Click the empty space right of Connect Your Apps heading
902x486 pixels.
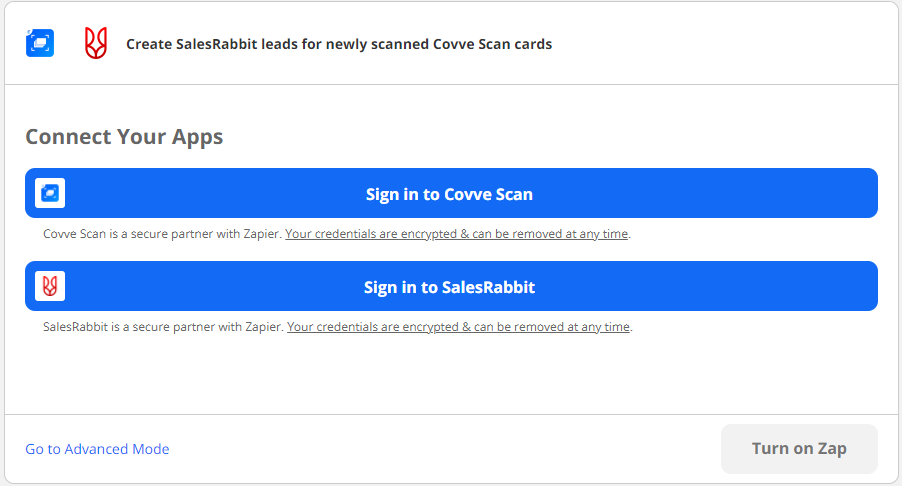550,136
